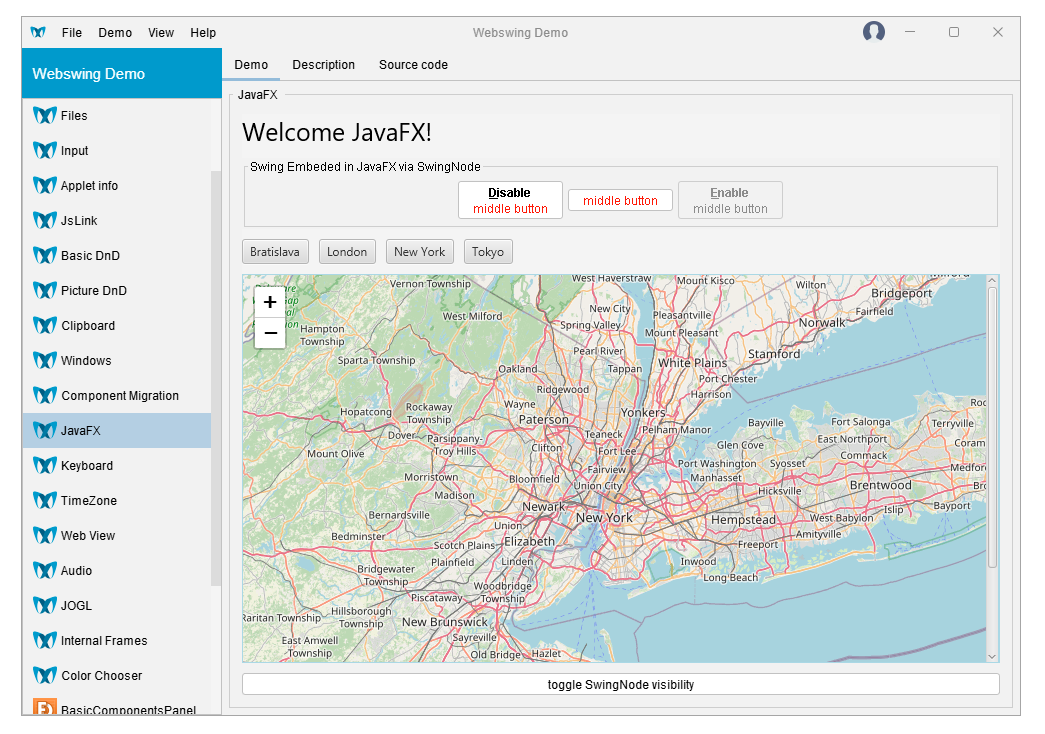Click the icon beside Windows
This screenshot has width=1045, height=734.
[45, 361]
